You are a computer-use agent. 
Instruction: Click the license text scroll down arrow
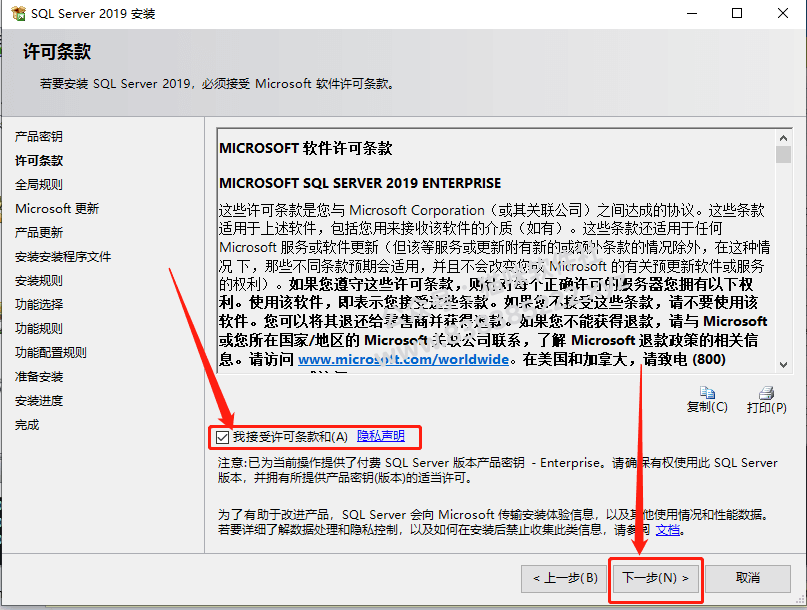(x=783, y=364)
